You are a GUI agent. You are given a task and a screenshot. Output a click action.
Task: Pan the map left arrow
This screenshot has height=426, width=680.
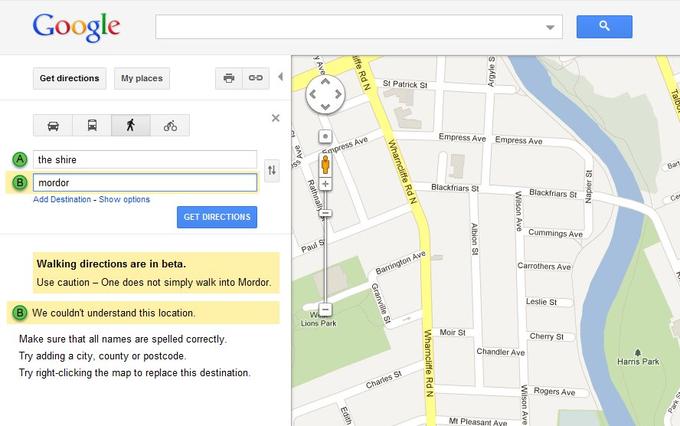(x=312, y=94)
